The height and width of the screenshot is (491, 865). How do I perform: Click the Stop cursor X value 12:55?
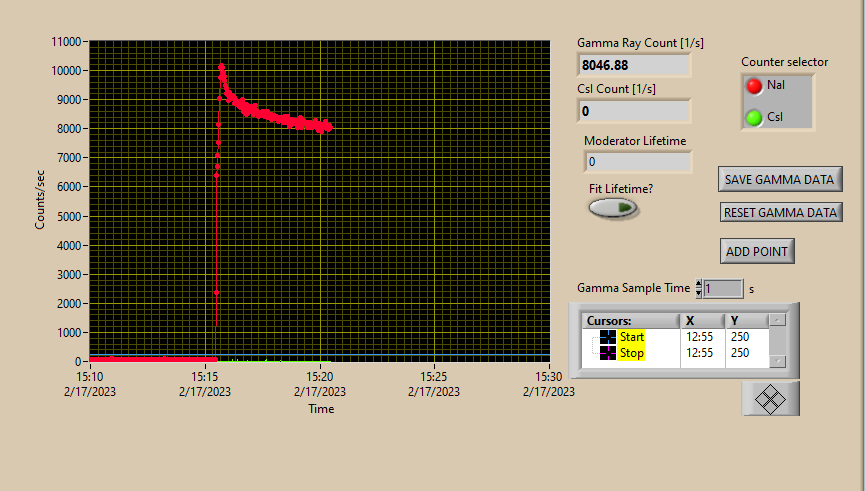click(700, 353)
